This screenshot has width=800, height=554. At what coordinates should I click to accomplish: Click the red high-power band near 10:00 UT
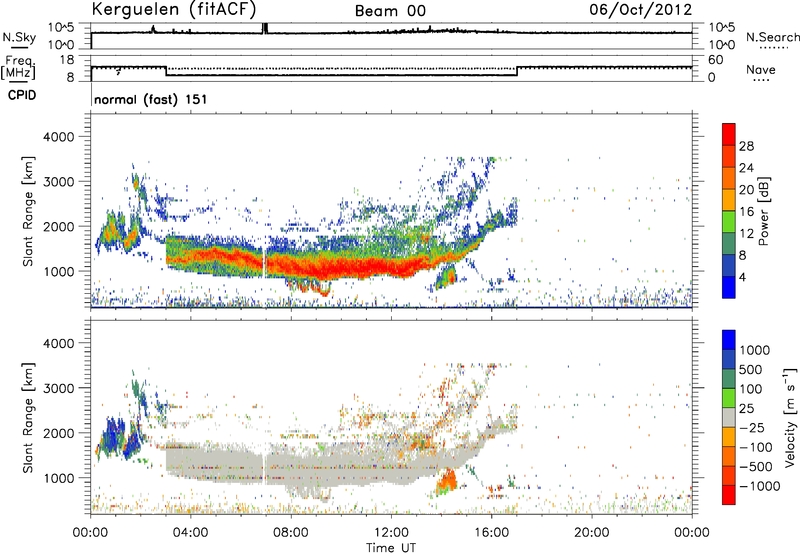341,266
